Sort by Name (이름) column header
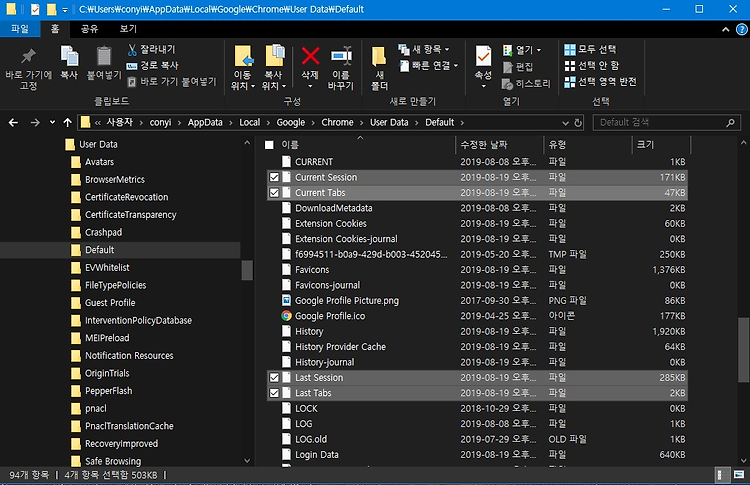The height and width of the screenshot is (485, 750). coord(360,144)
